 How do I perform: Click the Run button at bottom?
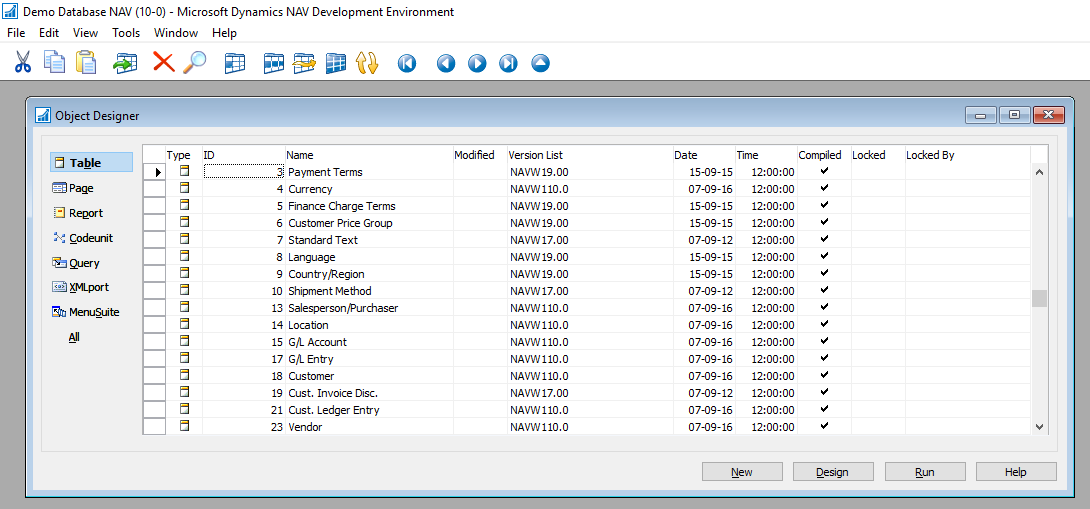pos(925,471)
